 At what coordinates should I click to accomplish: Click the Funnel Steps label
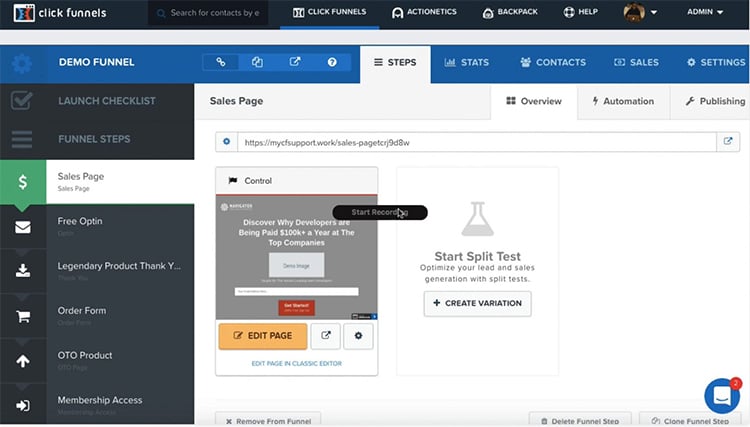pos(94,139)
